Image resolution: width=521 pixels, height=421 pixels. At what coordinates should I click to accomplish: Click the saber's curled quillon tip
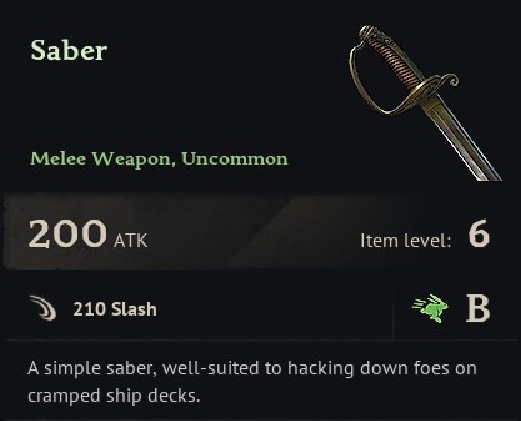click(x=451, y=80)
